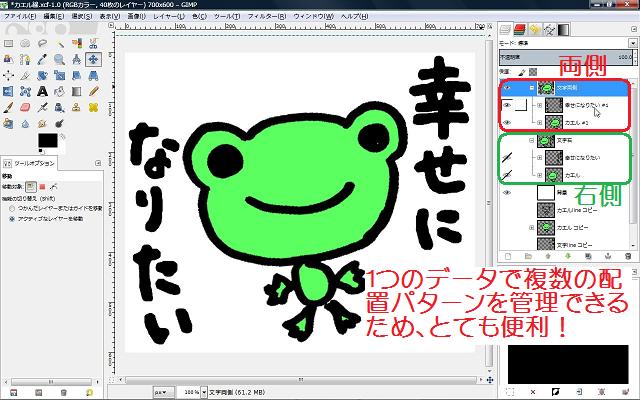Screen dimensions: 640x400
Task: Select the Paintbrush tool
Action: pyautogui.click(x=8, y=107)
